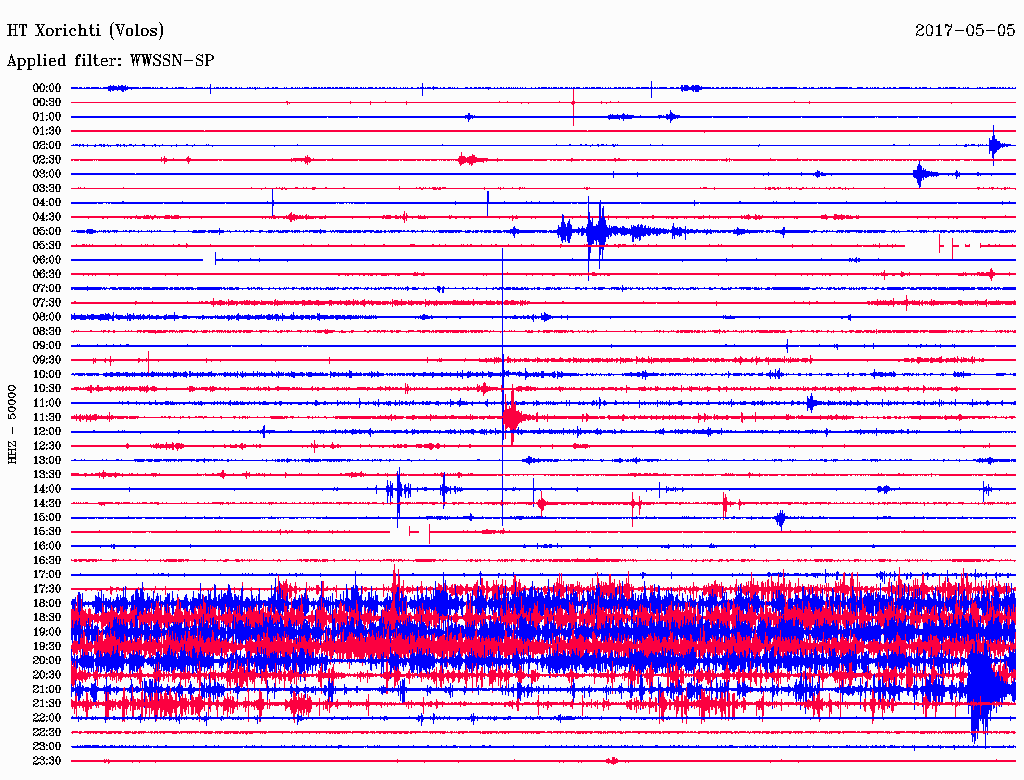Click the 05:00 time label

(x=47, y=231)
